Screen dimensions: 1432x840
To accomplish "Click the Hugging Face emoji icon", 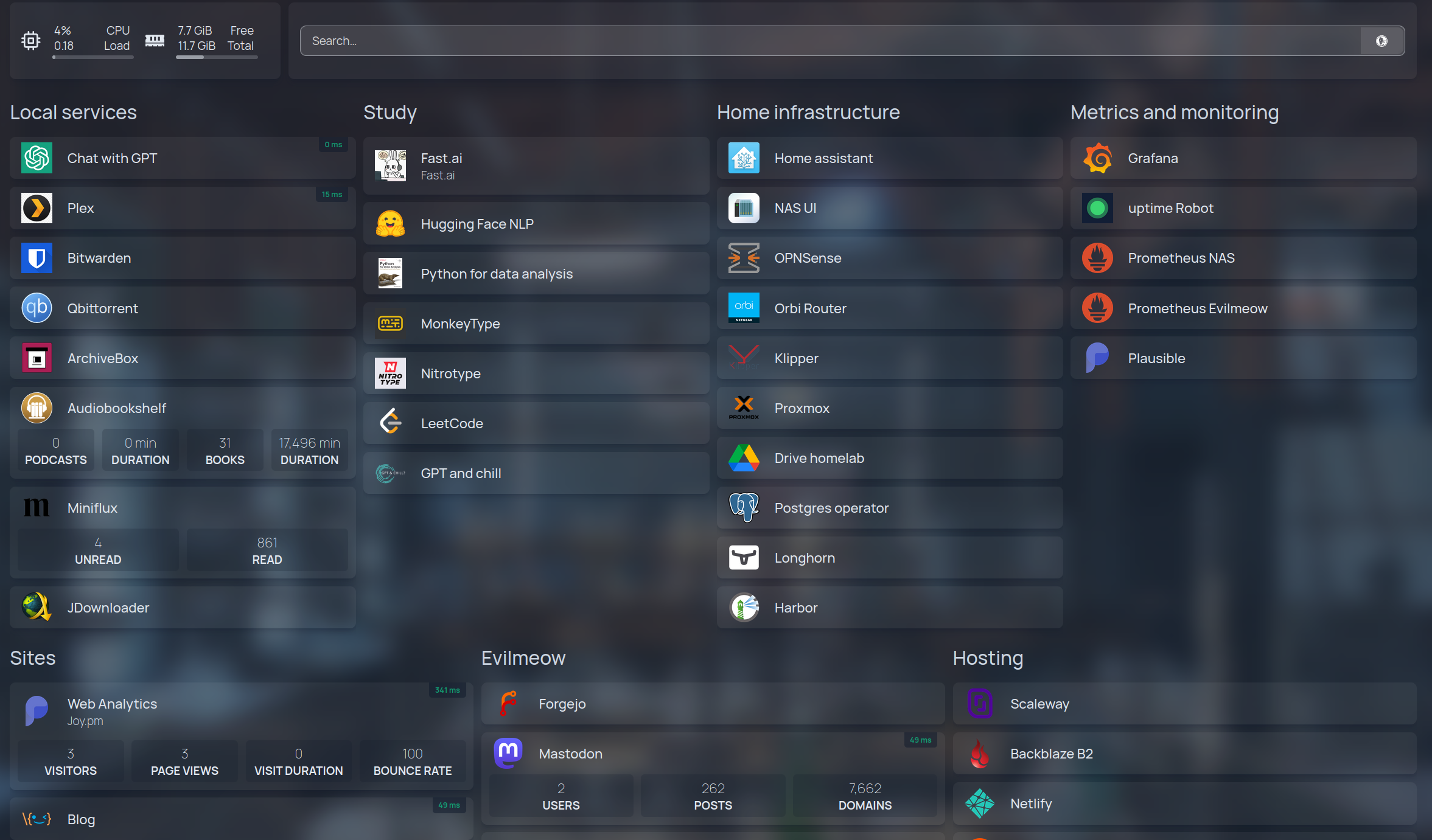I will coord(390,224).
